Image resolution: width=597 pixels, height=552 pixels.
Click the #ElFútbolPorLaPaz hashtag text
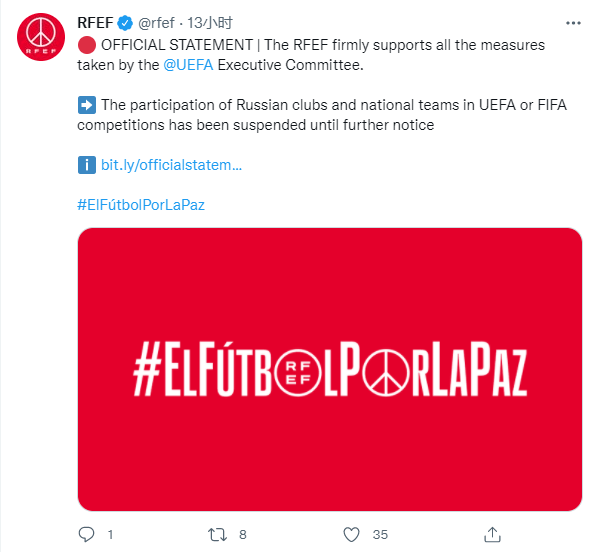click(141, 205)
